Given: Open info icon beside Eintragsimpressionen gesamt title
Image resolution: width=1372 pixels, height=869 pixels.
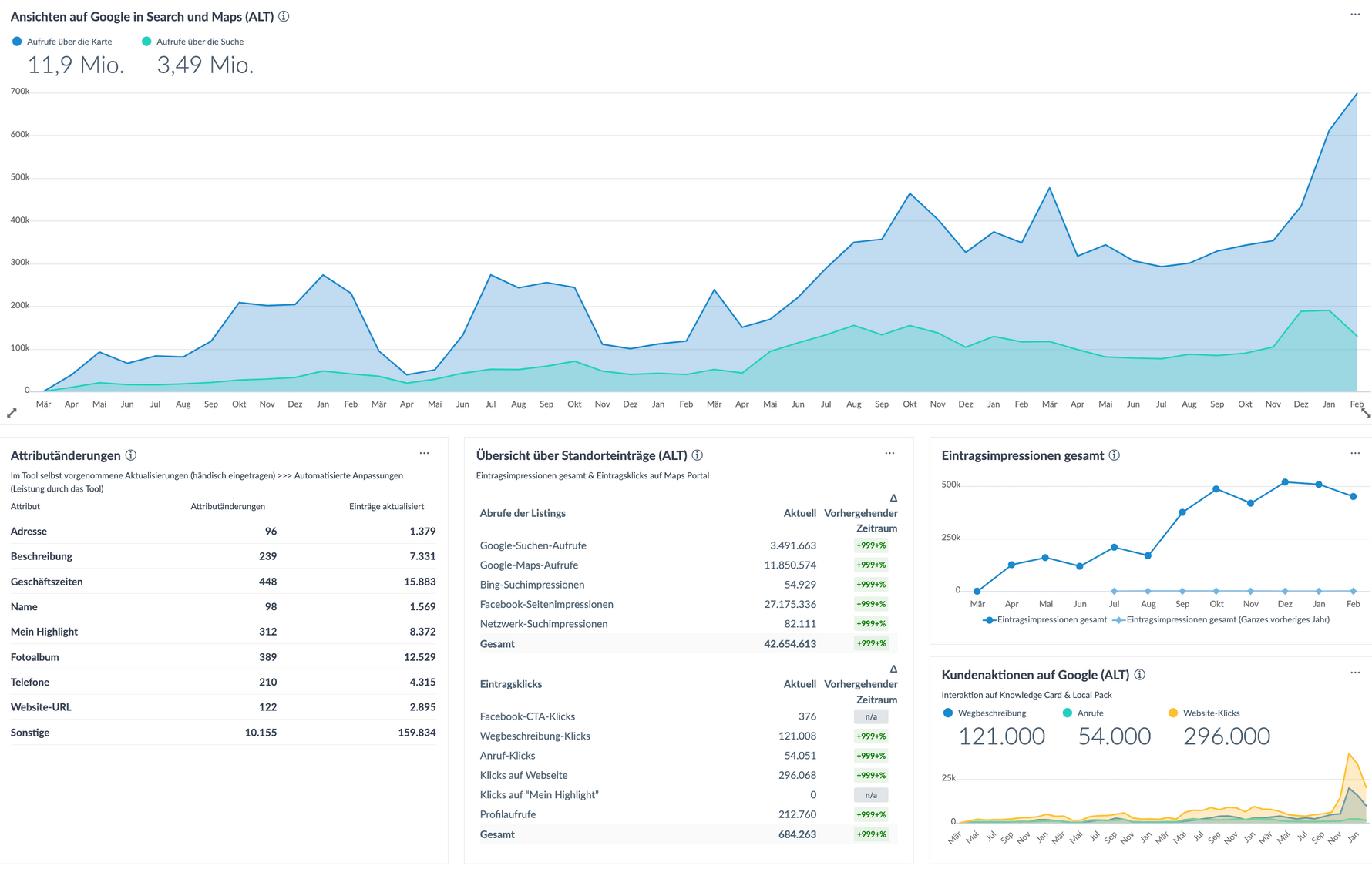Looking at the screenshot, I should point(1115,455).
